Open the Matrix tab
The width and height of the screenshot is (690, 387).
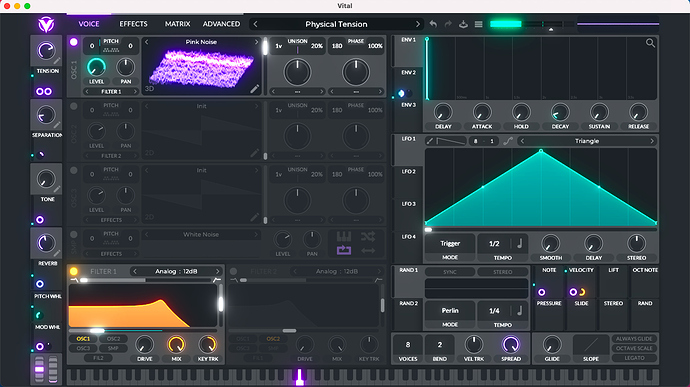pos(177,24)
